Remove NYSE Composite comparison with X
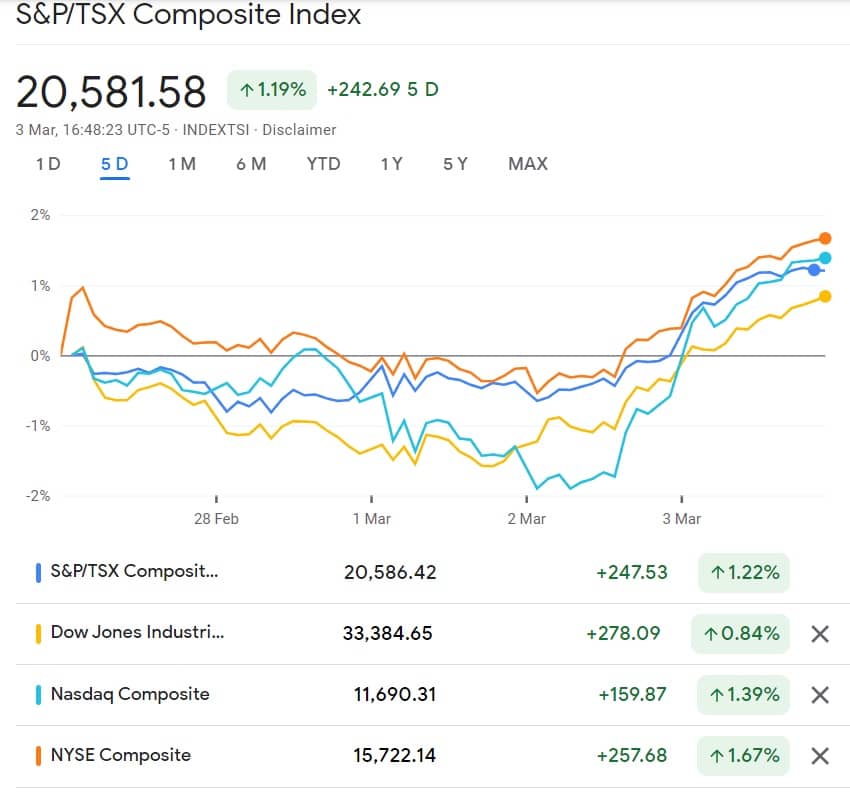The height and width of the screenshot is (797, 850). pos(820,755)
